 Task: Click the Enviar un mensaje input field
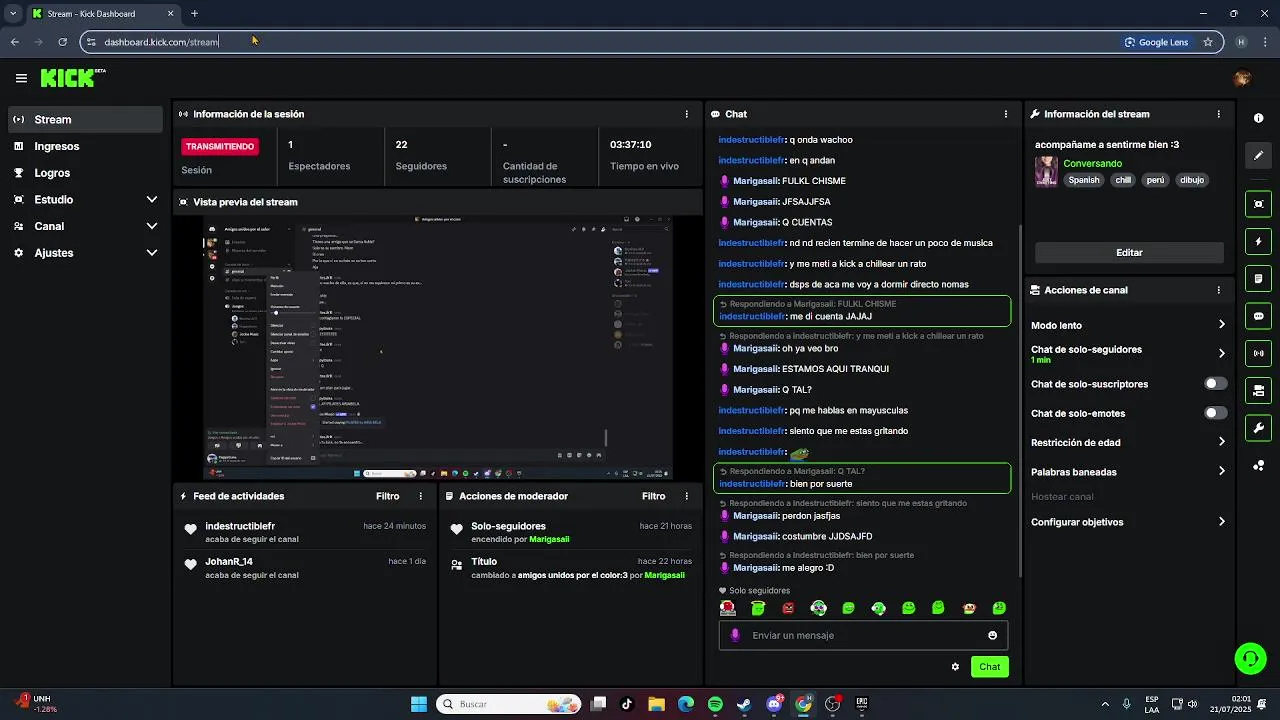coord(863,635)
